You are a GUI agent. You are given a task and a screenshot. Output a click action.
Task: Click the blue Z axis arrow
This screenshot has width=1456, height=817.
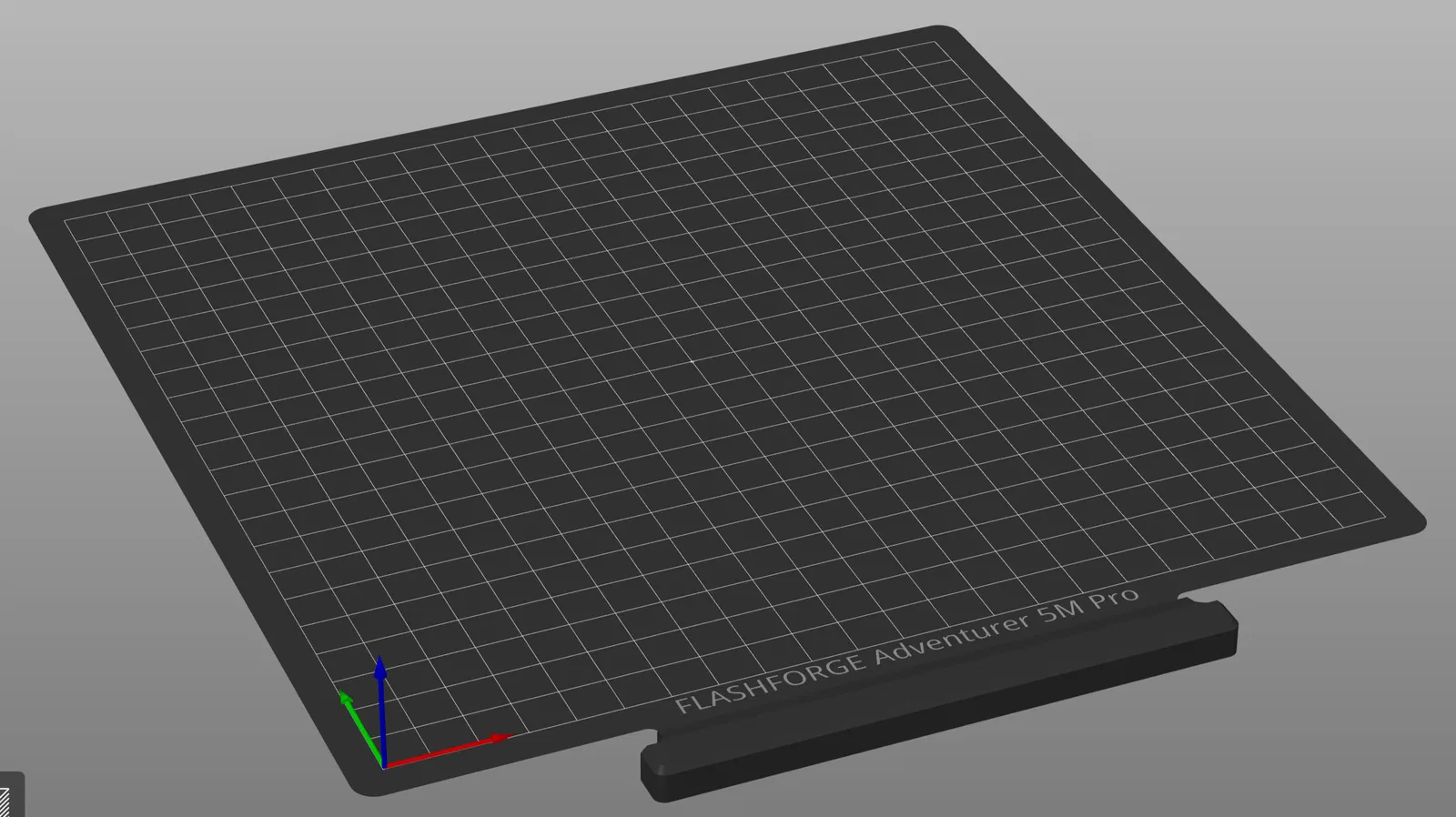tap(381, 711)
